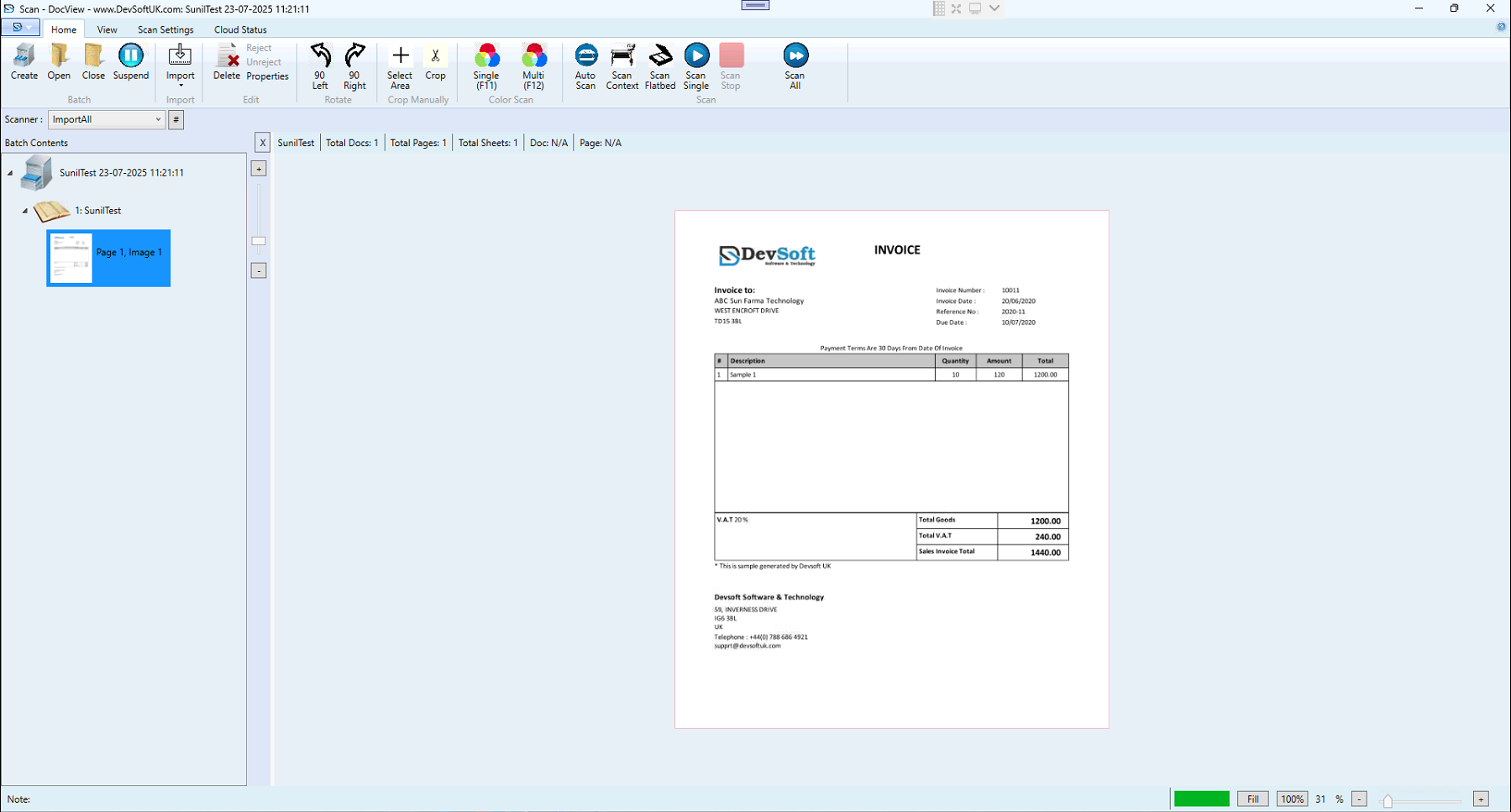Suspend the current batch
The image size is (1511, 812).
(131, 60)
